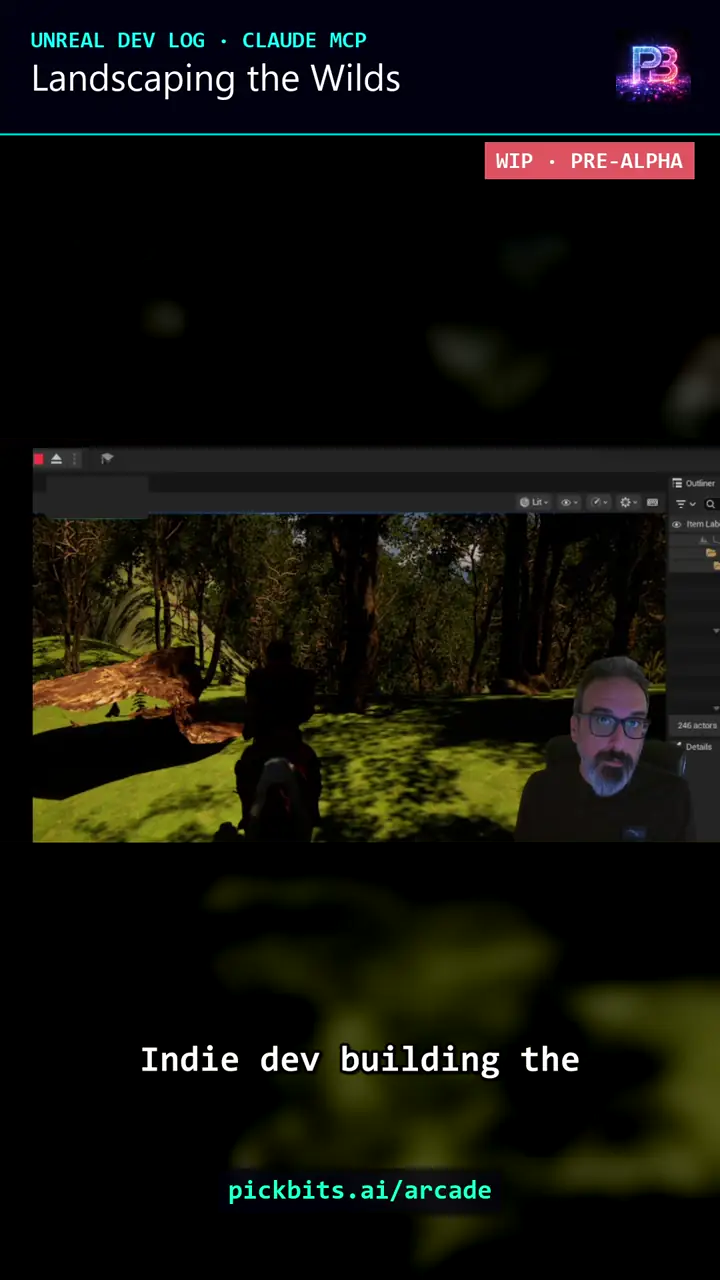
Task: Open the Lit view mode dropdown
Action: pos(534,502)
